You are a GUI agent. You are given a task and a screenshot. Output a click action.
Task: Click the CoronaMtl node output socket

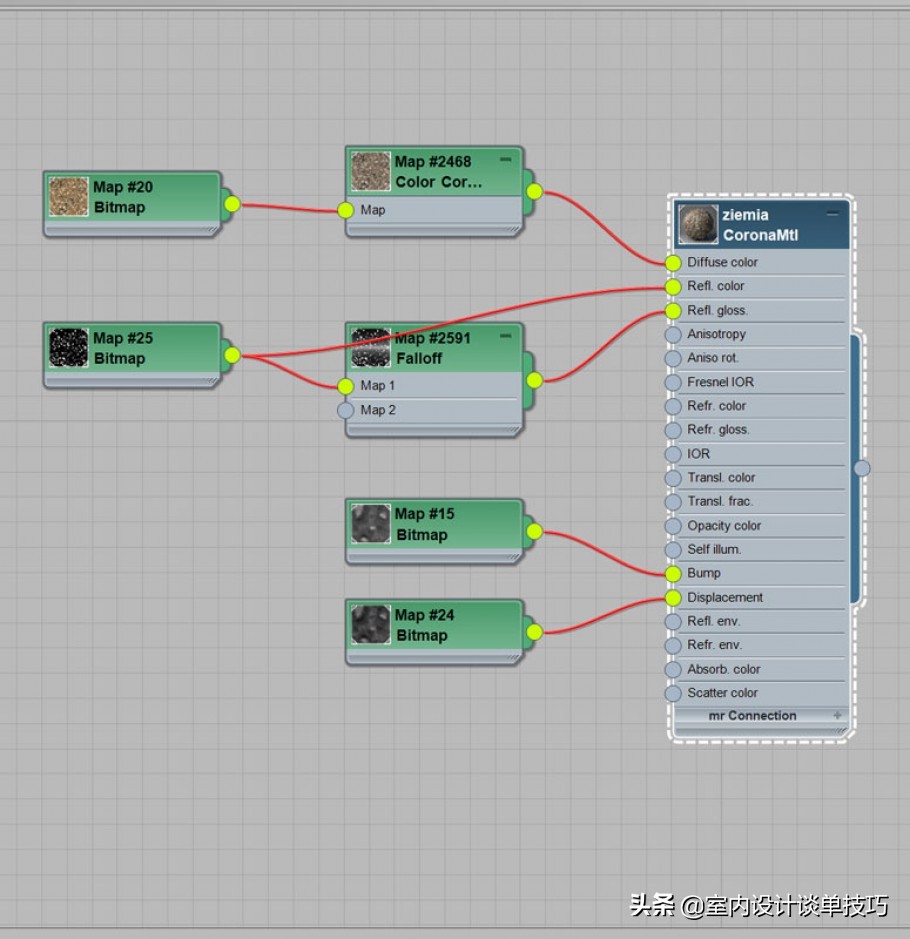click(x=862, y=468)
